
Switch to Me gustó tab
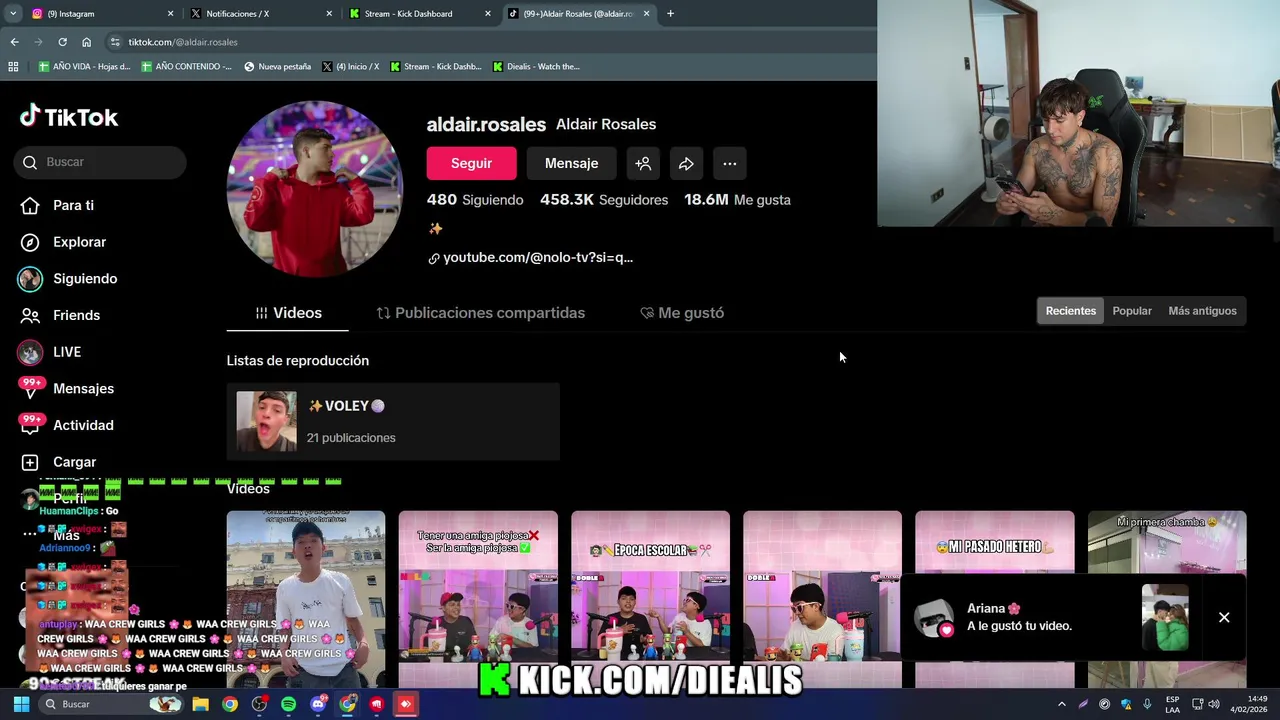tap(682, 313)
